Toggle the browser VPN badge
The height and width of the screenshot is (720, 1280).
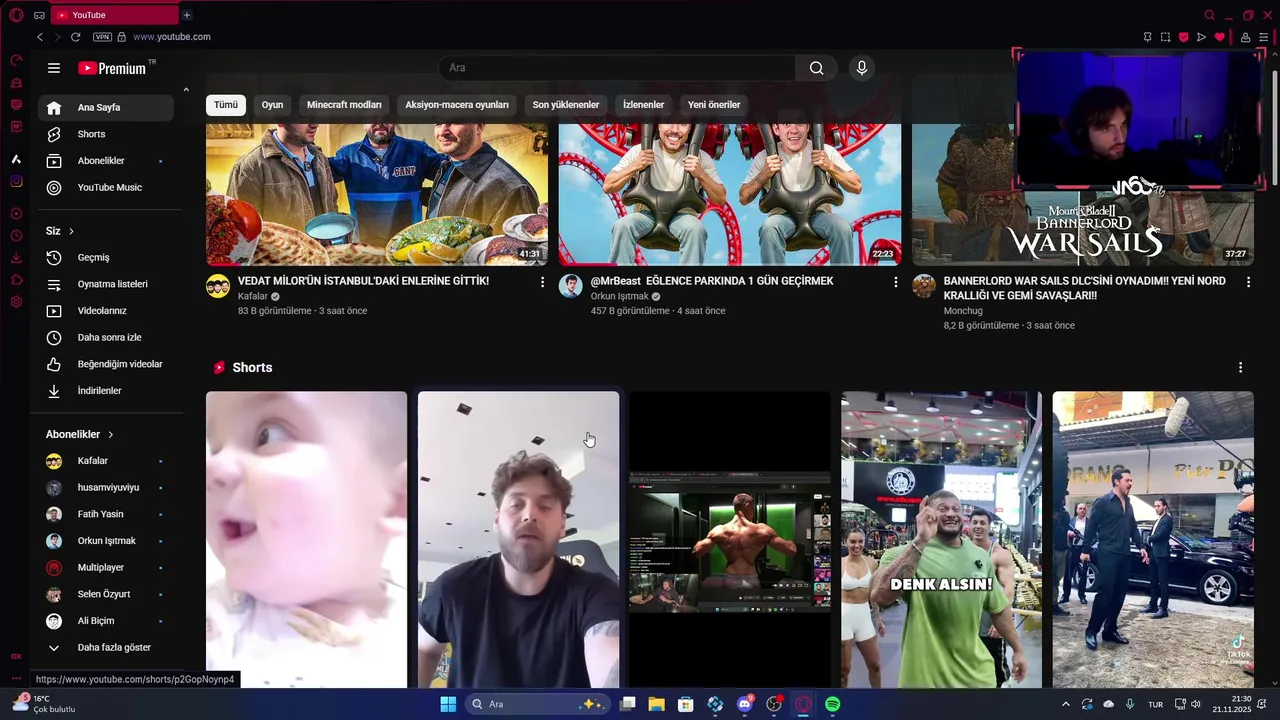point(102,37)
